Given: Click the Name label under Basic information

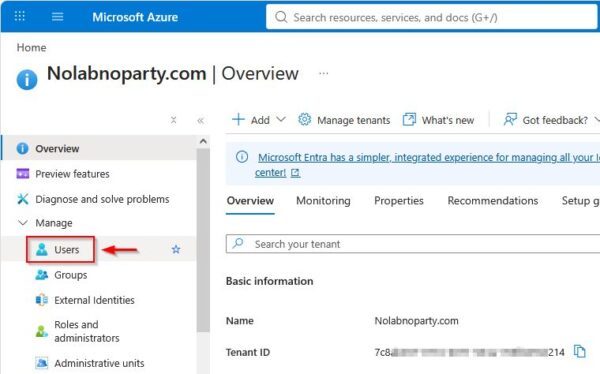Looking at the screenshot, I should coord(240,321).
